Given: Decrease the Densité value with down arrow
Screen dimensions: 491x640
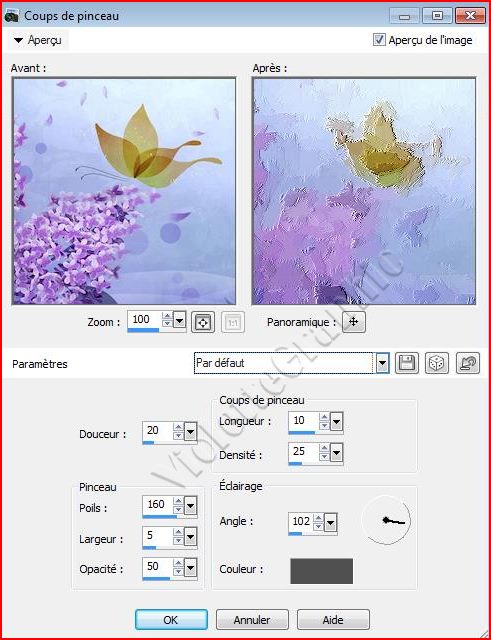Looking at the screenshot, I should pyautogui.click(x=324, y=457).
